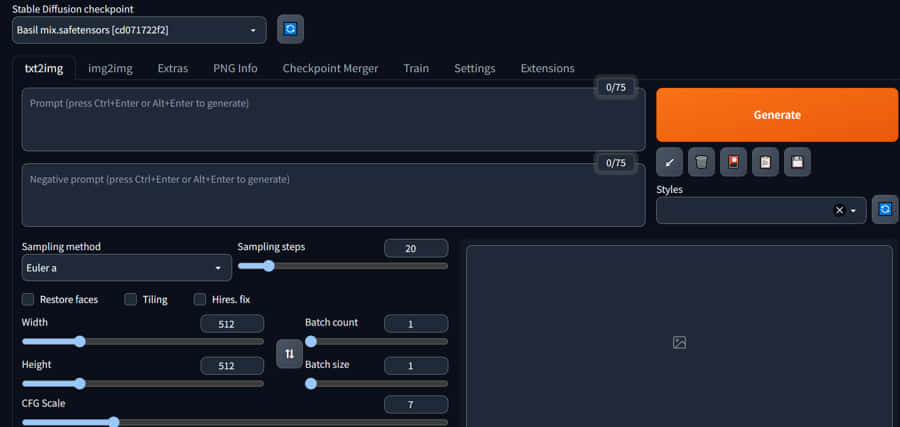Click the CFG Scale value field showing 7
Image resolution: width=900 pixels, height=427 pixels.
point(416,405)
